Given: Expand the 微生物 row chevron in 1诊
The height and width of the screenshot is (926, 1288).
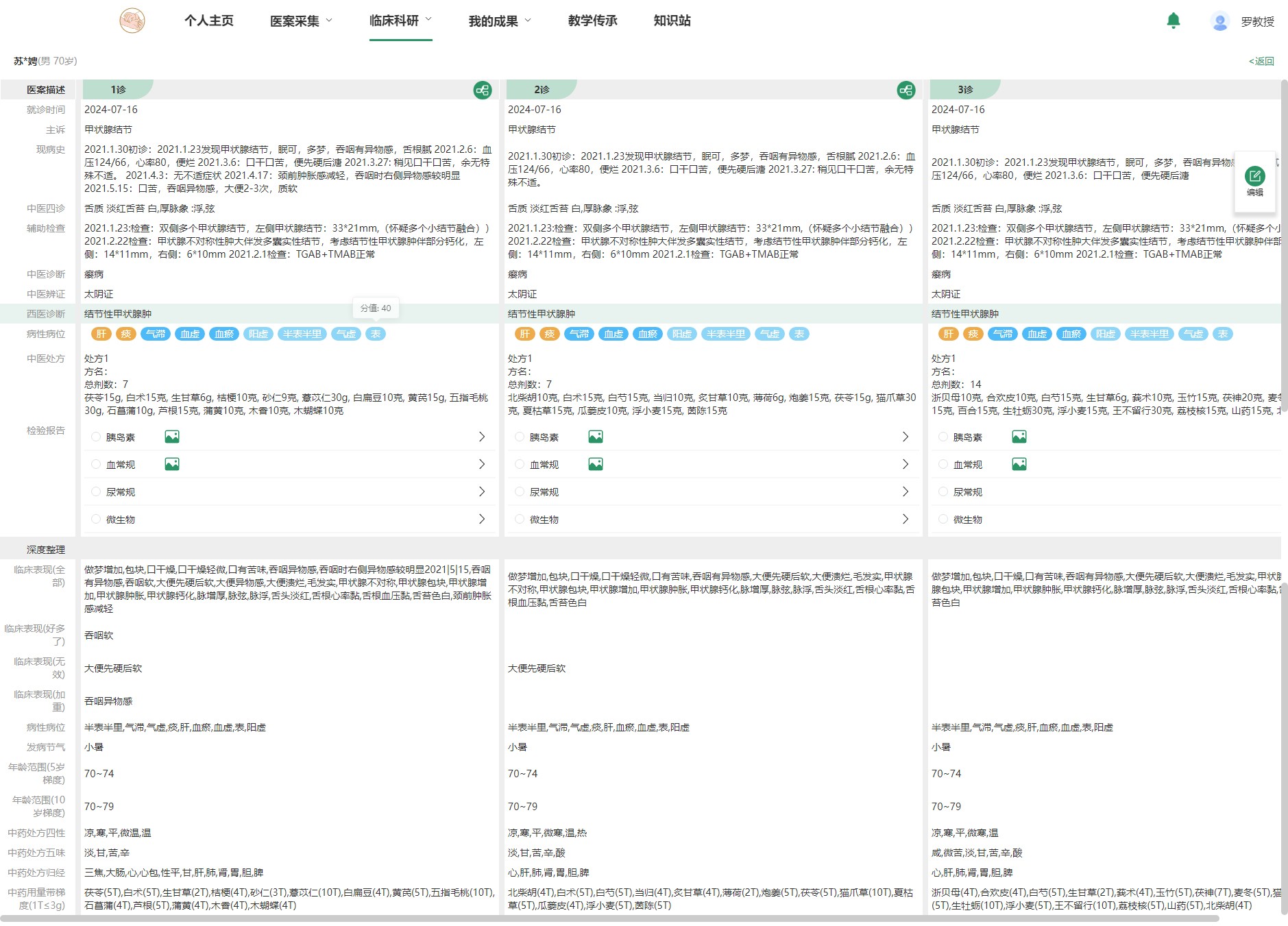Looking at the screenshot, I should coord(482,519).
